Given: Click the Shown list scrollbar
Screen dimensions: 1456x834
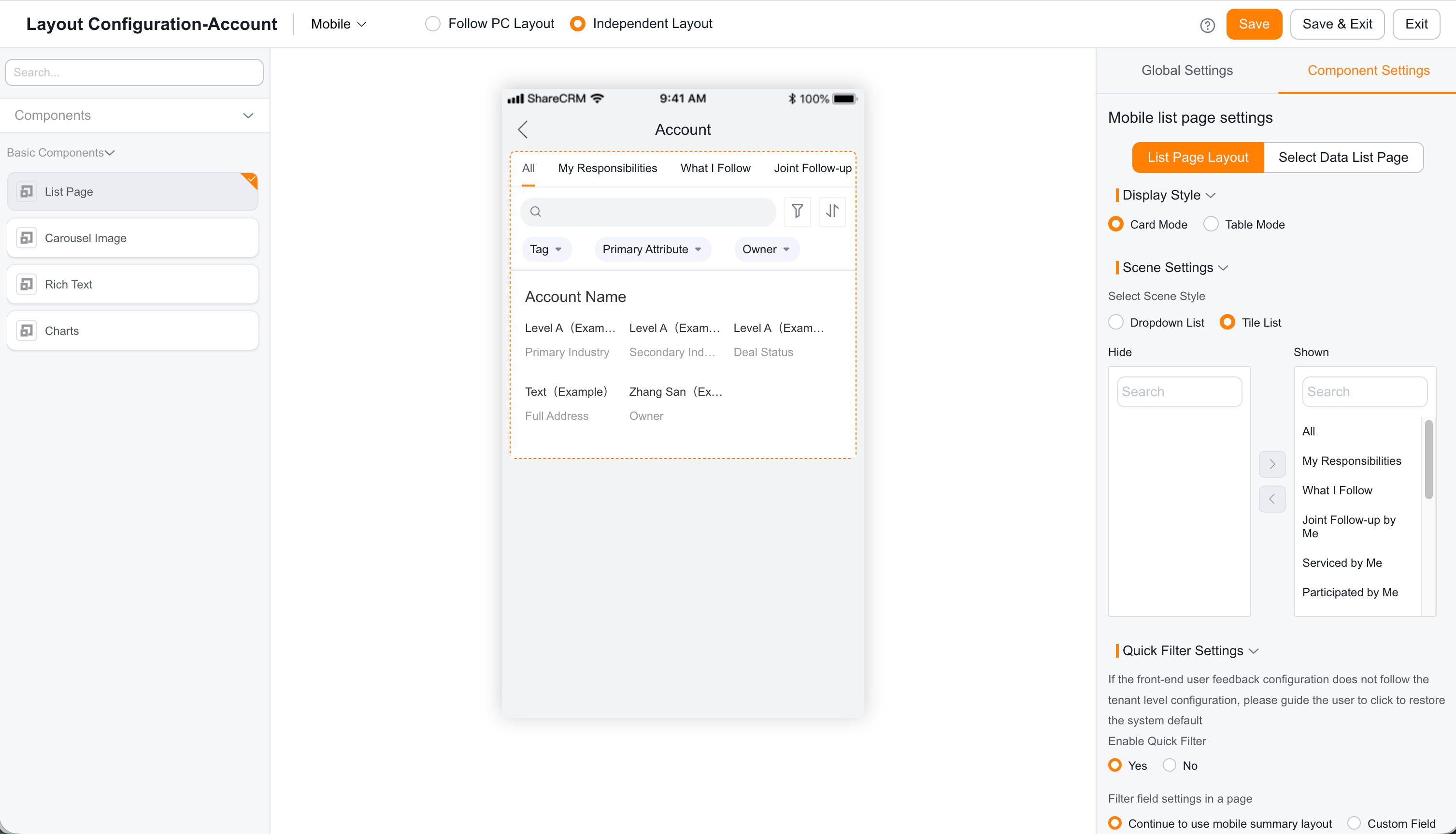Looking at the screenshot, I should pyautogui.click(x=1428, y=460).
